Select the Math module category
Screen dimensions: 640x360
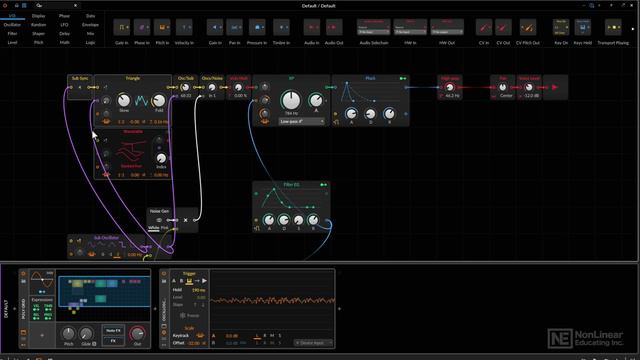click(x=64, y=42)
